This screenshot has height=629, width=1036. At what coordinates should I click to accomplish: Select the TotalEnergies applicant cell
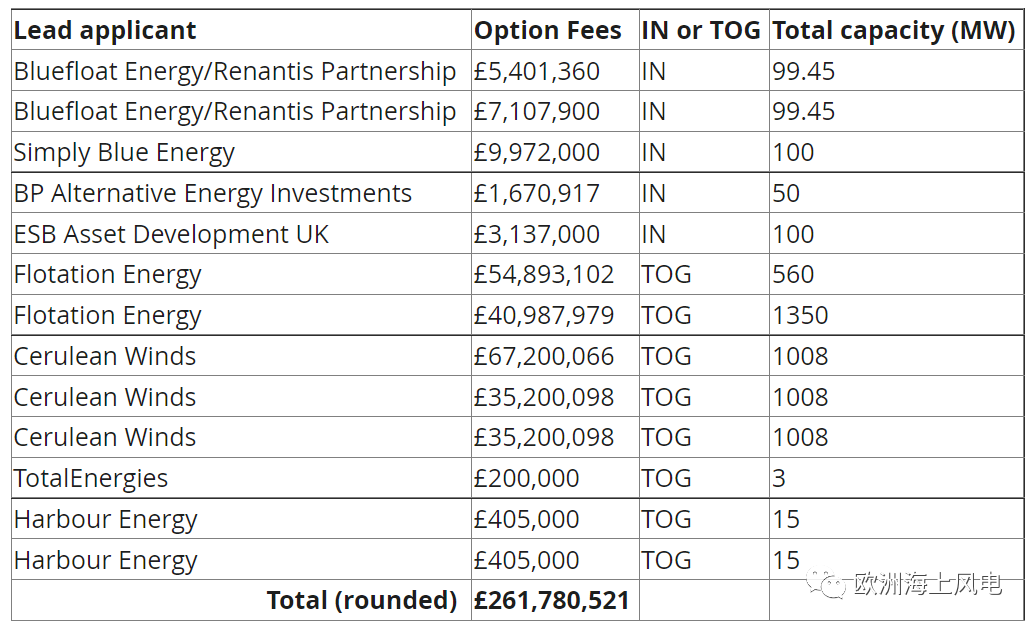(91, 478)
